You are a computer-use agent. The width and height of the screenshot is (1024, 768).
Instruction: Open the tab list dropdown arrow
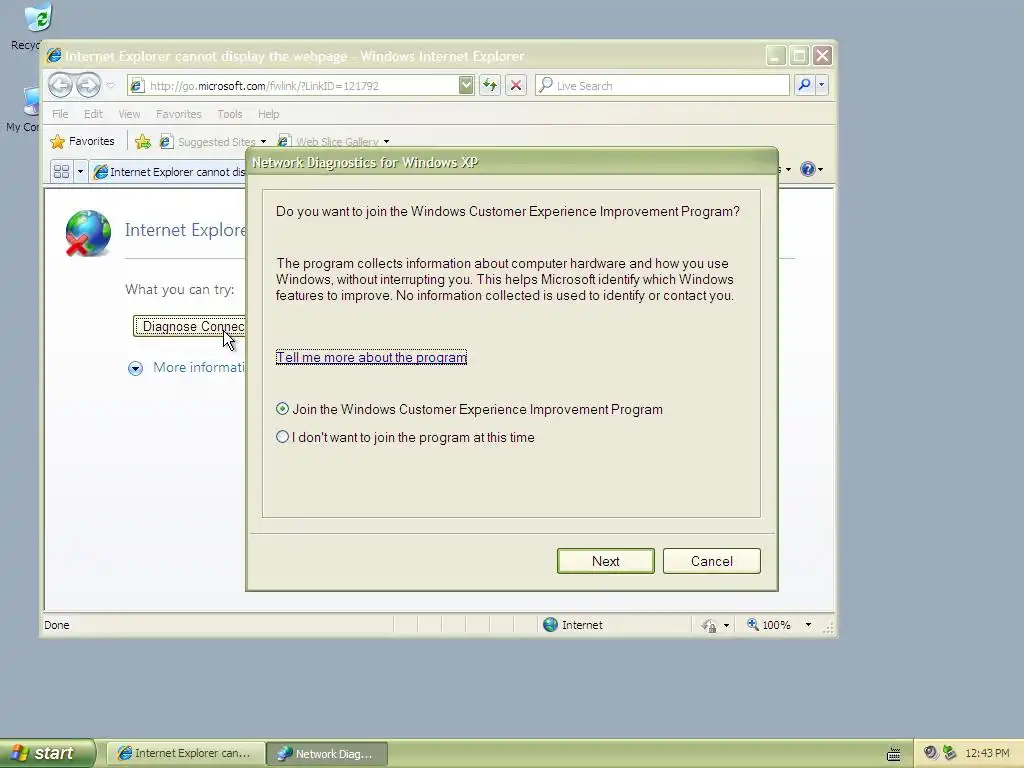pos(80,171)
